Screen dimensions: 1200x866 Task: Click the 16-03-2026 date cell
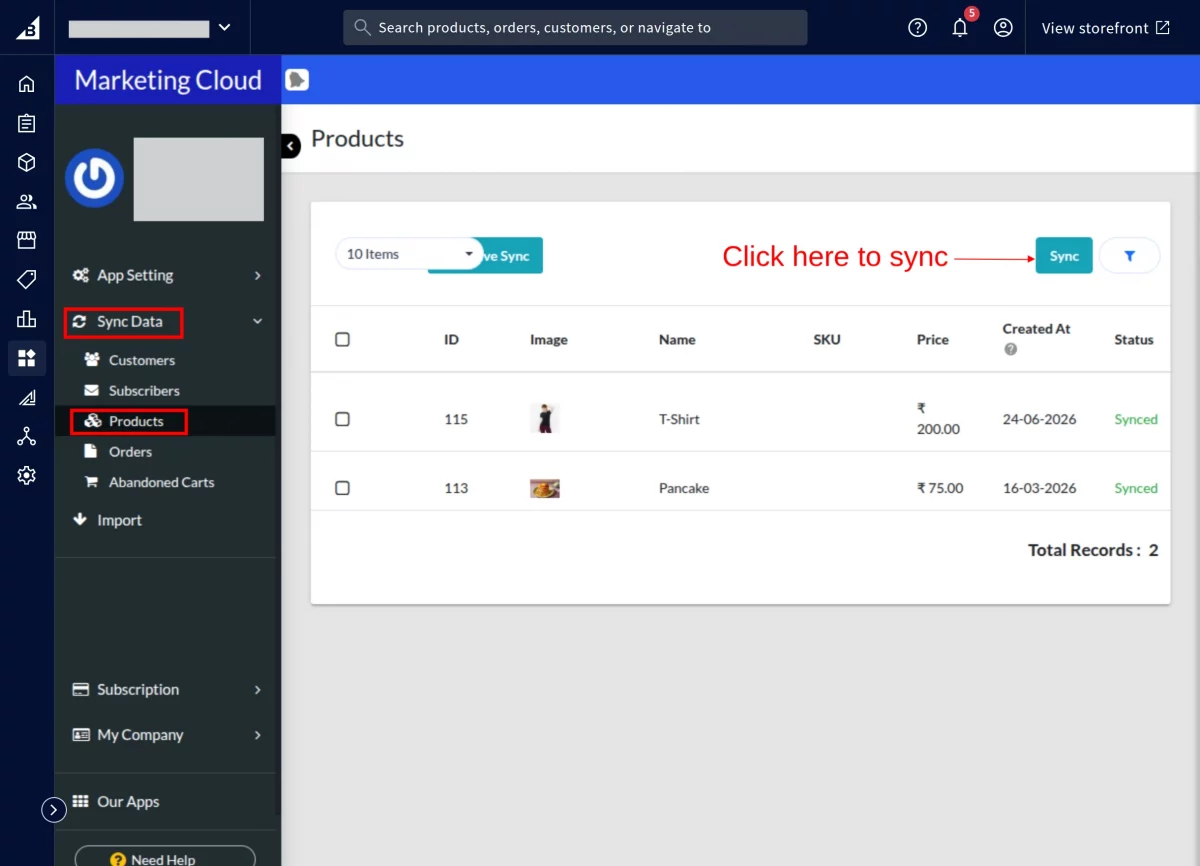[x=1039, y=488]
